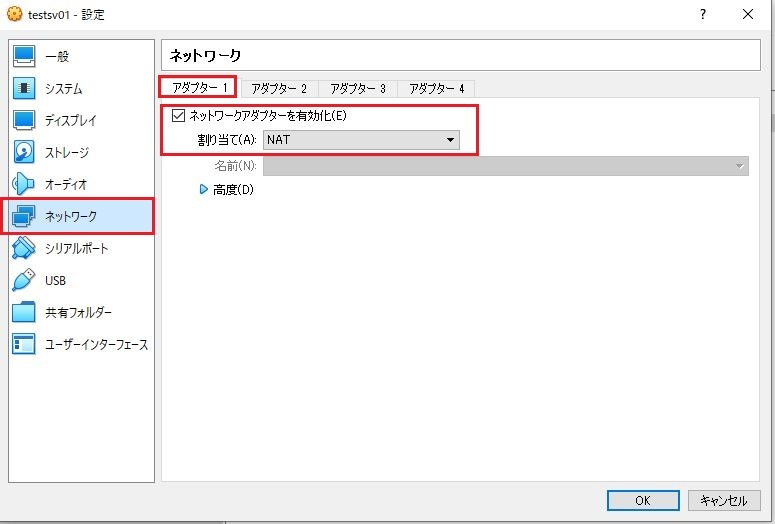Close the testsv01 設定 dialog
This screenshot has height=524, width=775.
748,14
